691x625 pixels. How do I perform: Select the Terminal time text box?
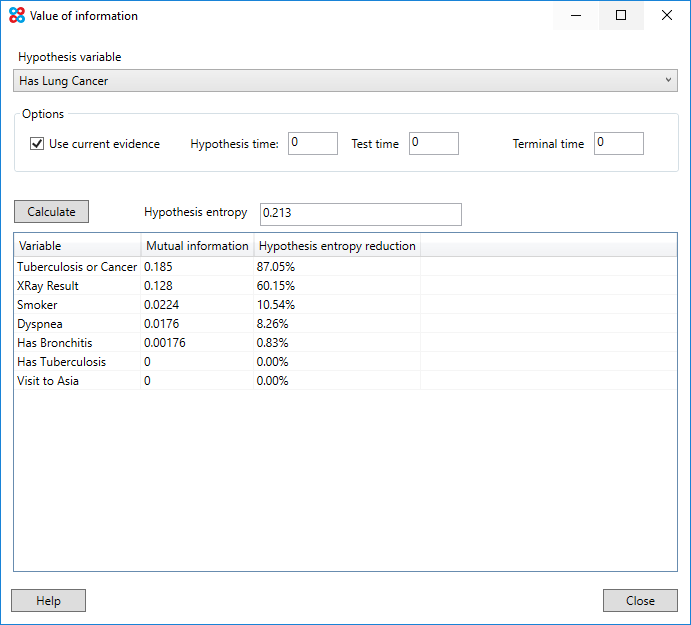(x=618, y=144)
